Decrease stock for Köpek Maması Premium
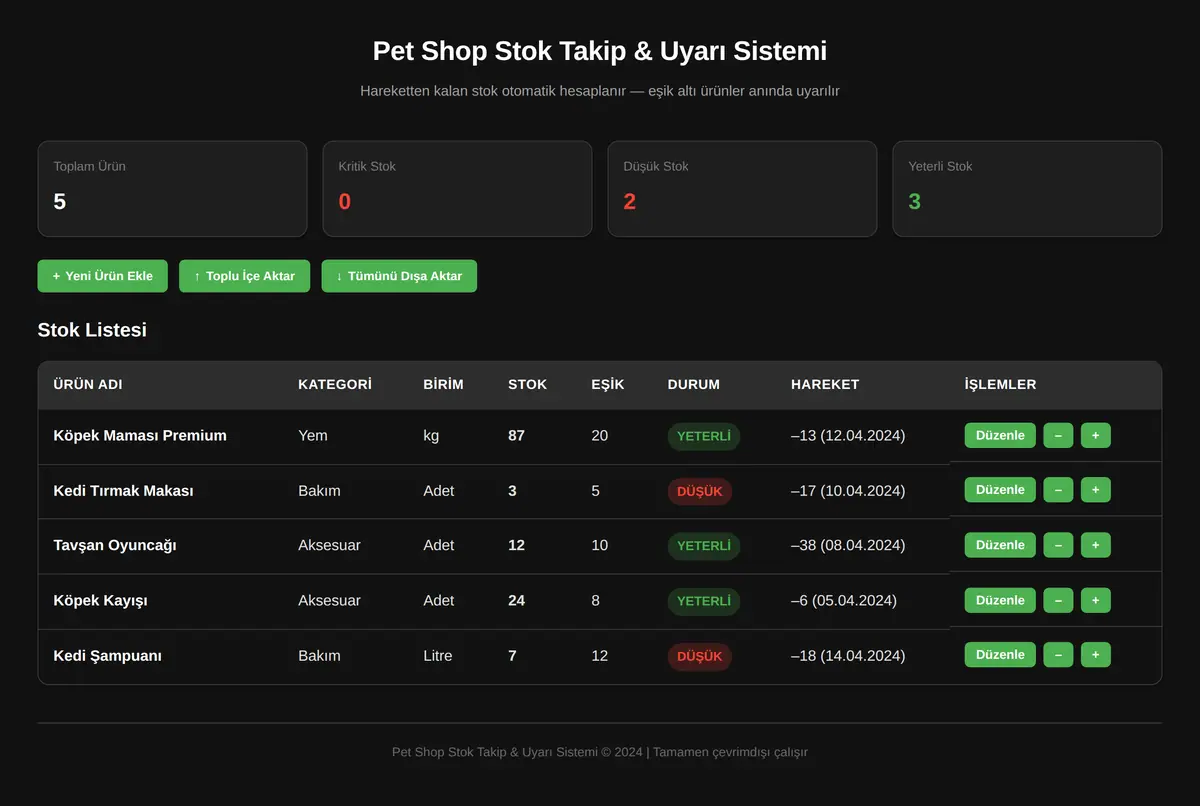Image resolution: width=1200 pixels, height=806 pixels. point(1058,435)
